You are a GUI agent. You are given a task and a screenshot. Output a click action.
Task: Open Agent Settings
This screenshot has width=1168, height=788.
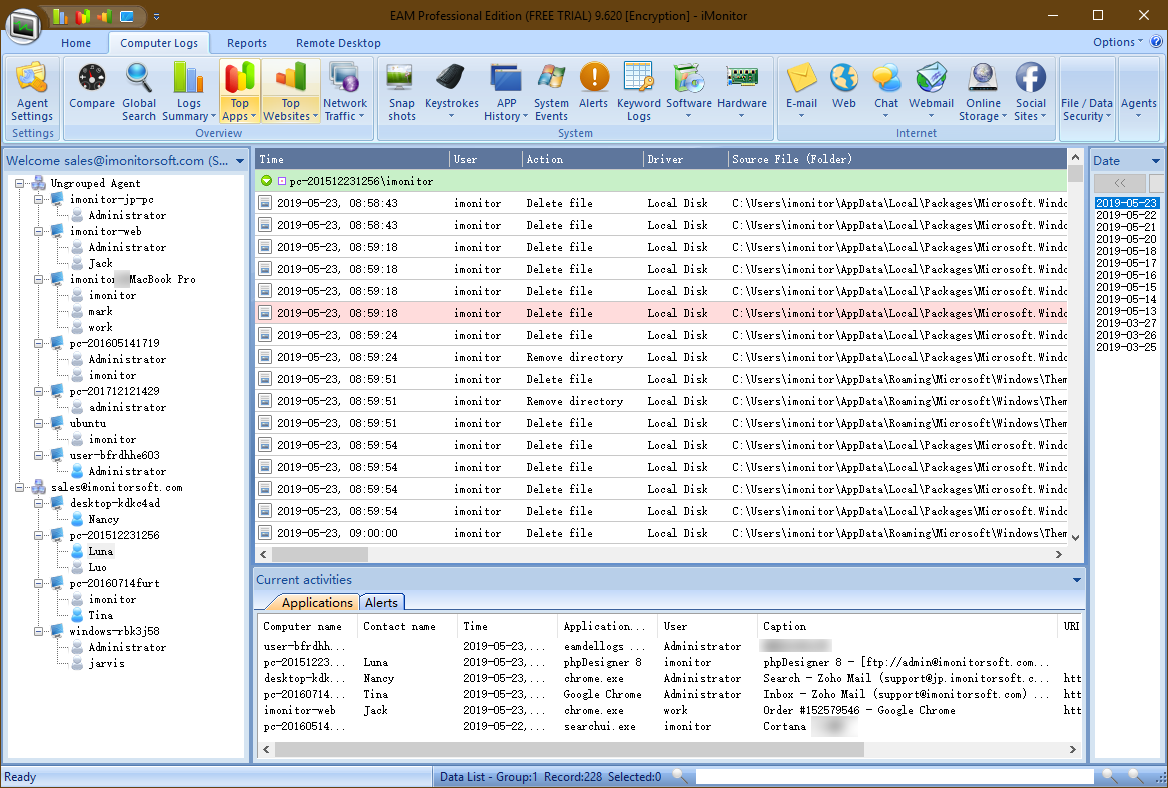(32, 92)
